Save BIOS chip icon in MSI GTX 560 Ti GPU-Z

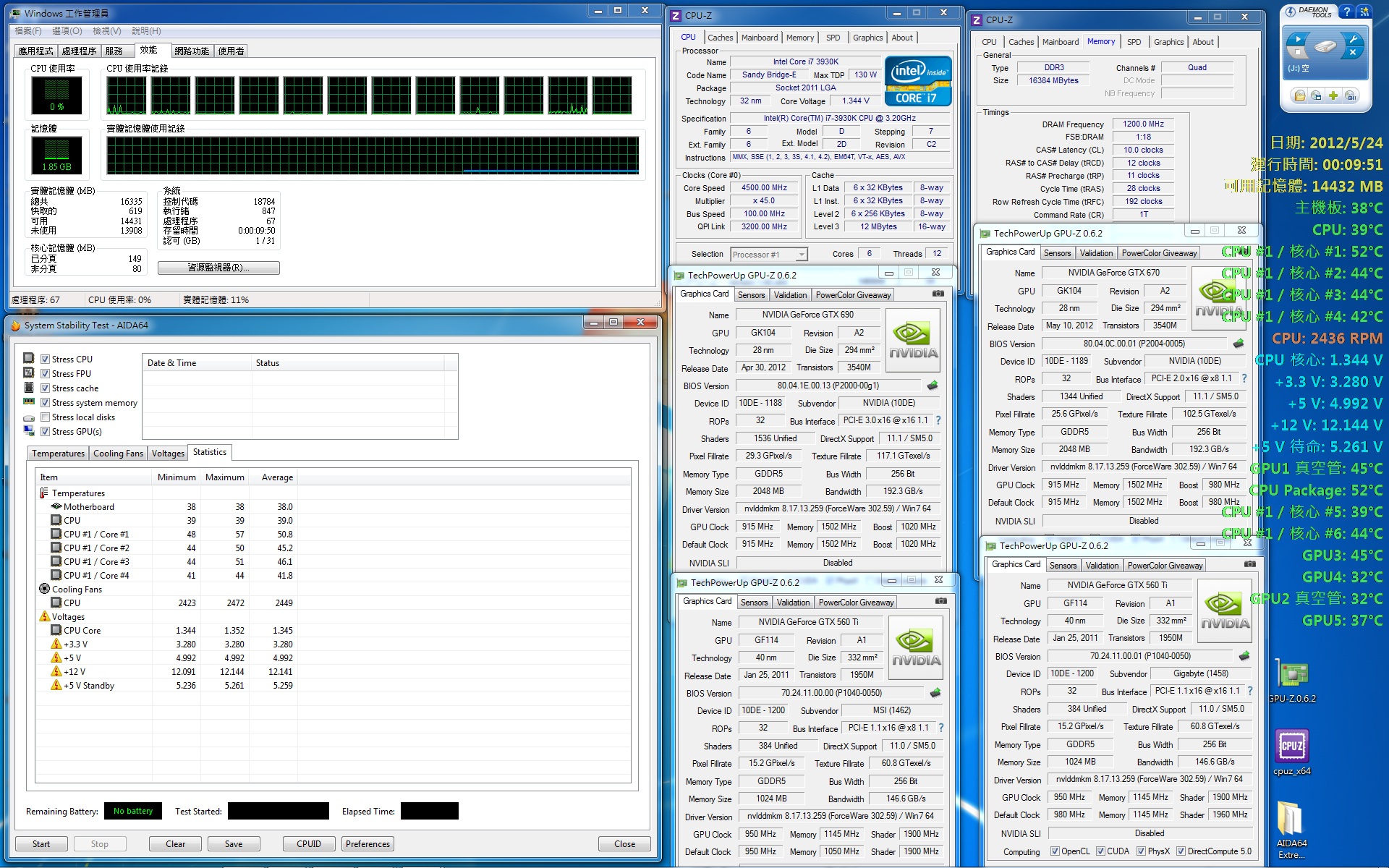click(935, 693)
